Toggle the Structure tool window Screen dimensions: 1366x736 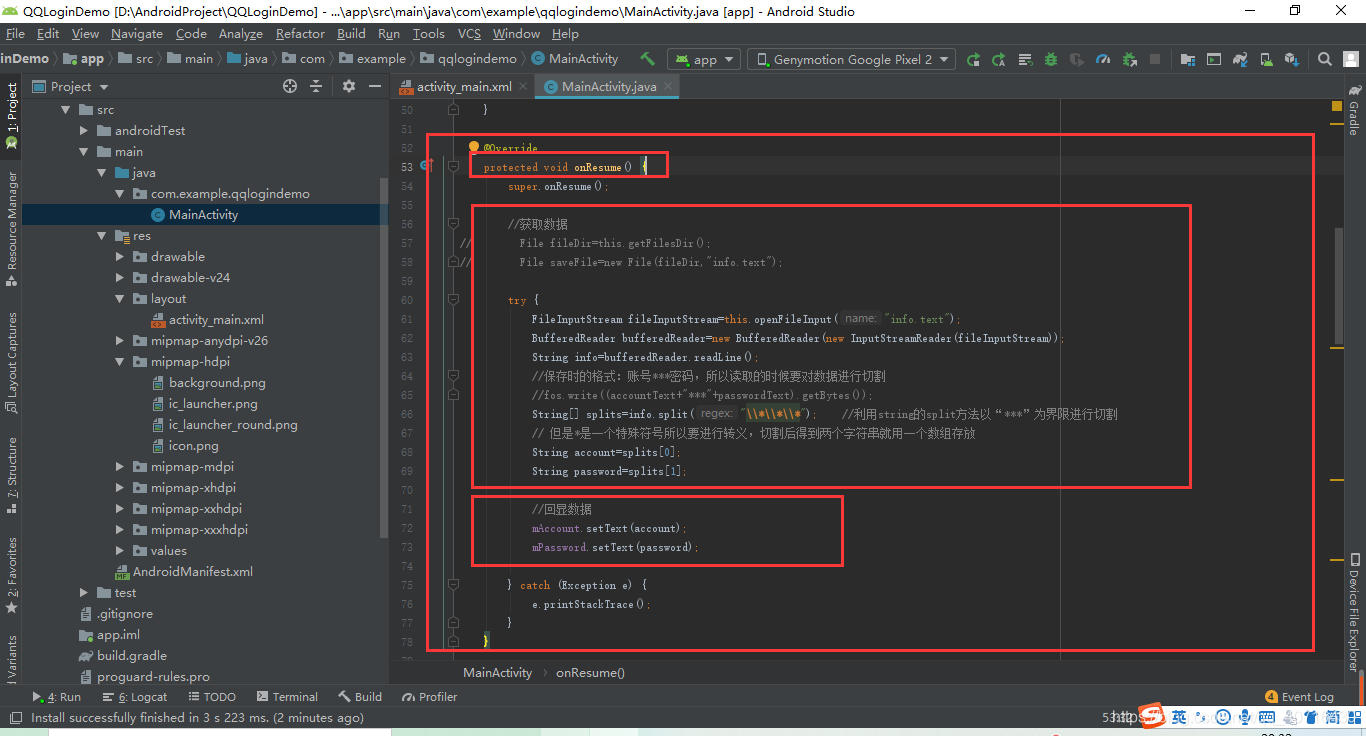pyautogui.click(x=11, y=475)
